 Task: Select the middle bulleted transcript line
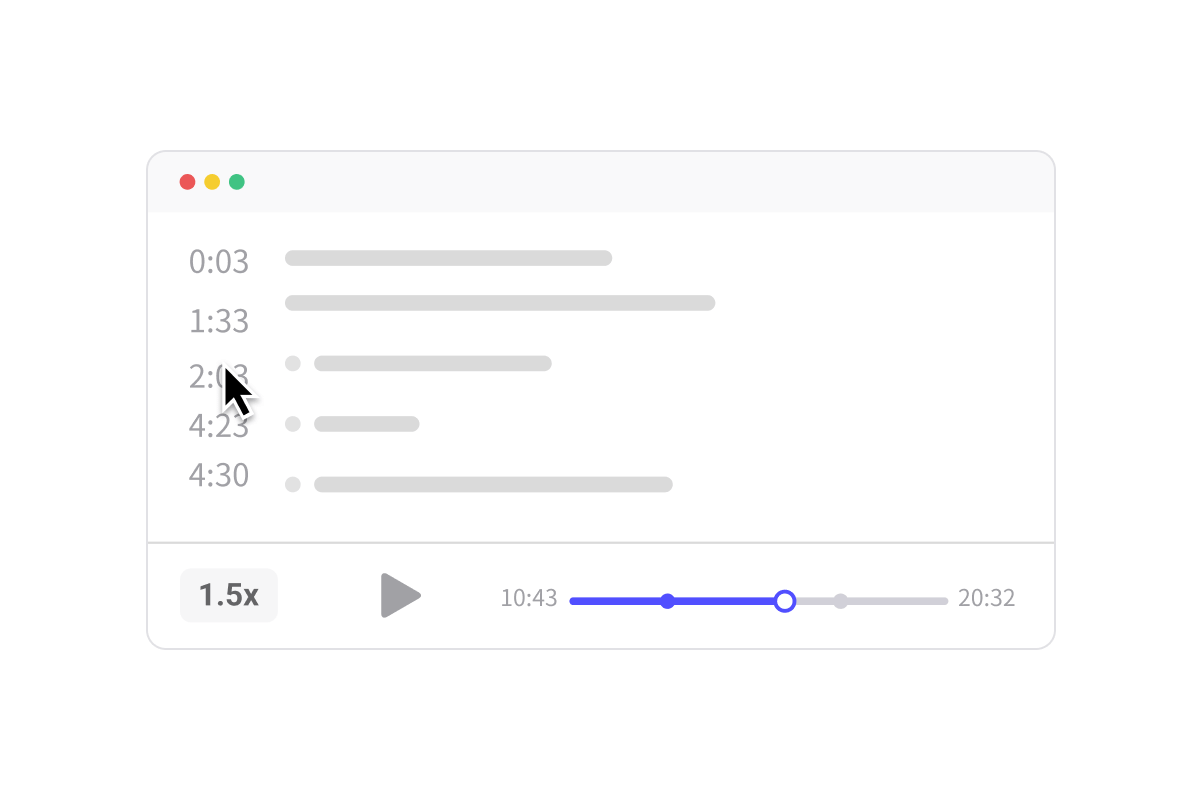(432, 364)
